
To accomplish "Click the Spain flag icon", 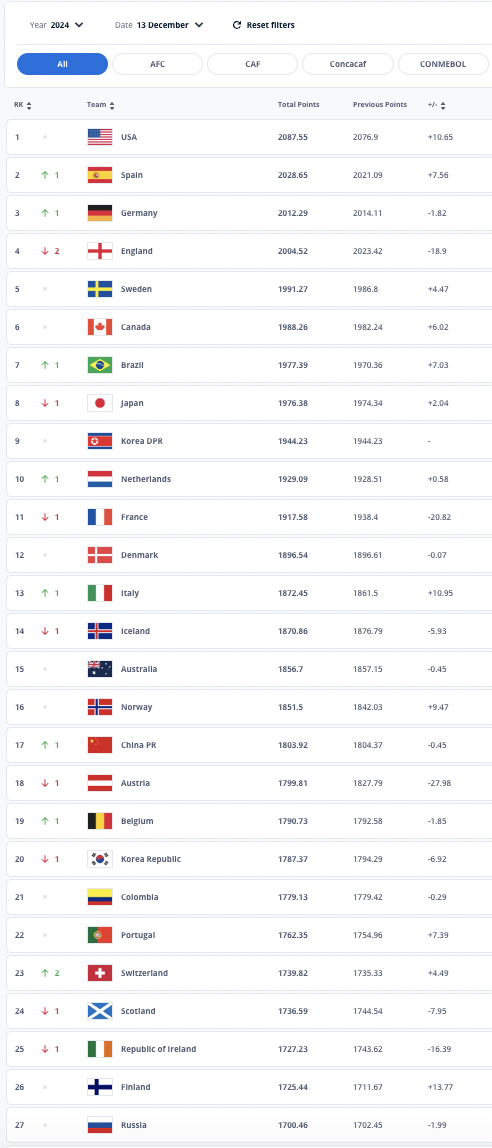I will point(100,175).
